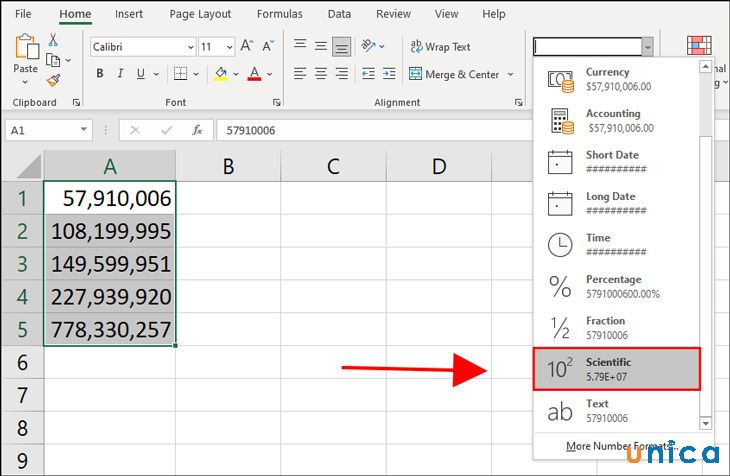Increase font size with large A
Screen dimensions: 730x476
(247, 46)
